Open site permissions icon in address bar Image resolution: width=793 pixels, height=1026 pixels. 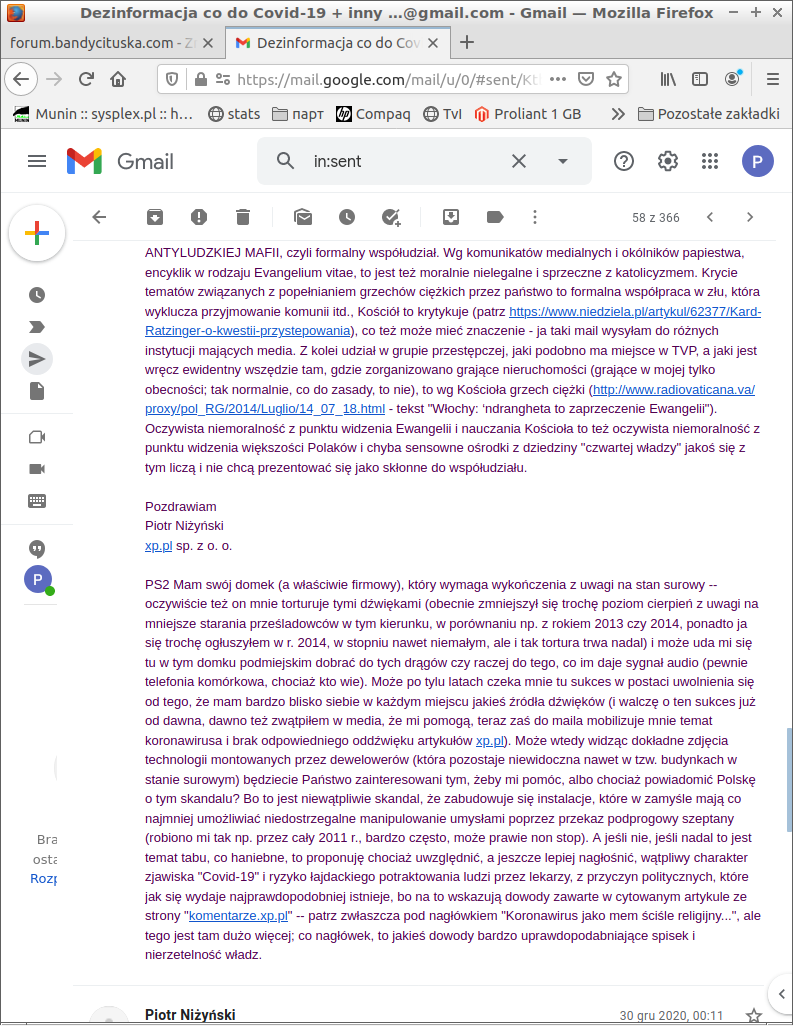point(222,79)
